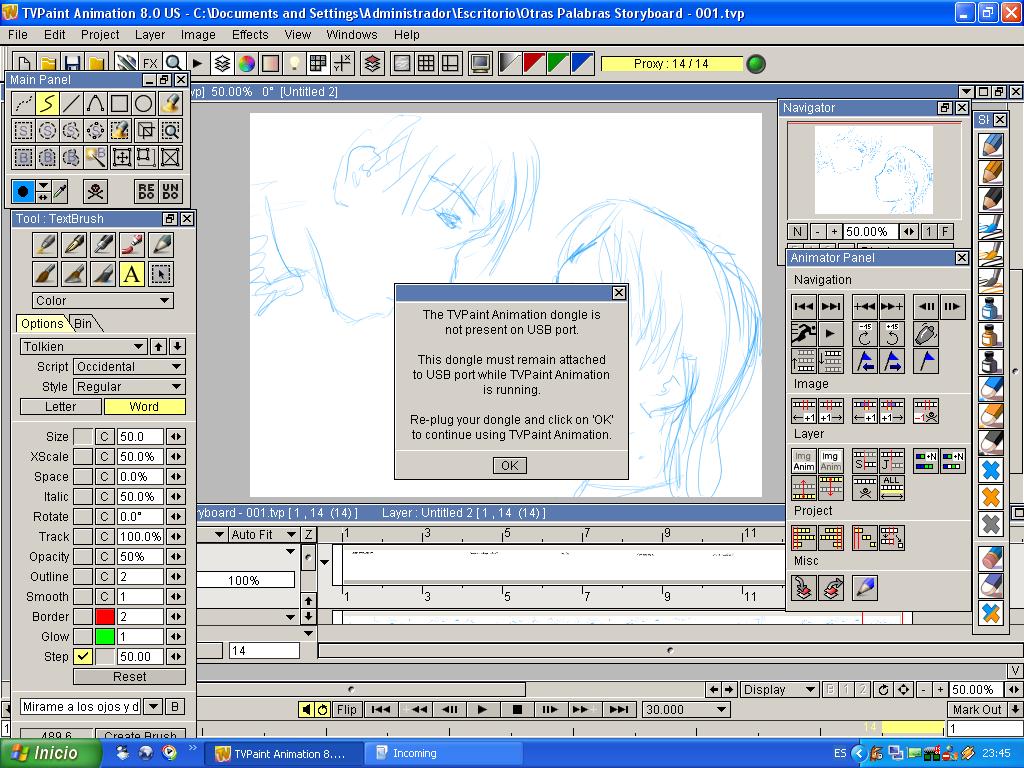The height and width of the screenshot is (768, 1024).
Task: Select the rectangle shape tool
Action: [120, 103]
